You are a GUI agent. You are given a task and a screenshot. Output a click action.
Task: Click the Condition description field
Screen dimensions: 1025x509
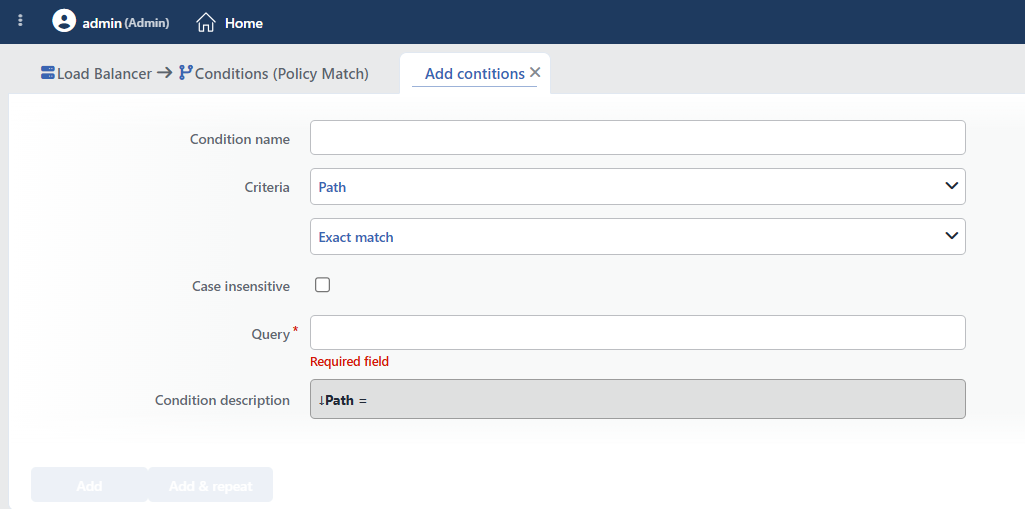coord(637,399)
